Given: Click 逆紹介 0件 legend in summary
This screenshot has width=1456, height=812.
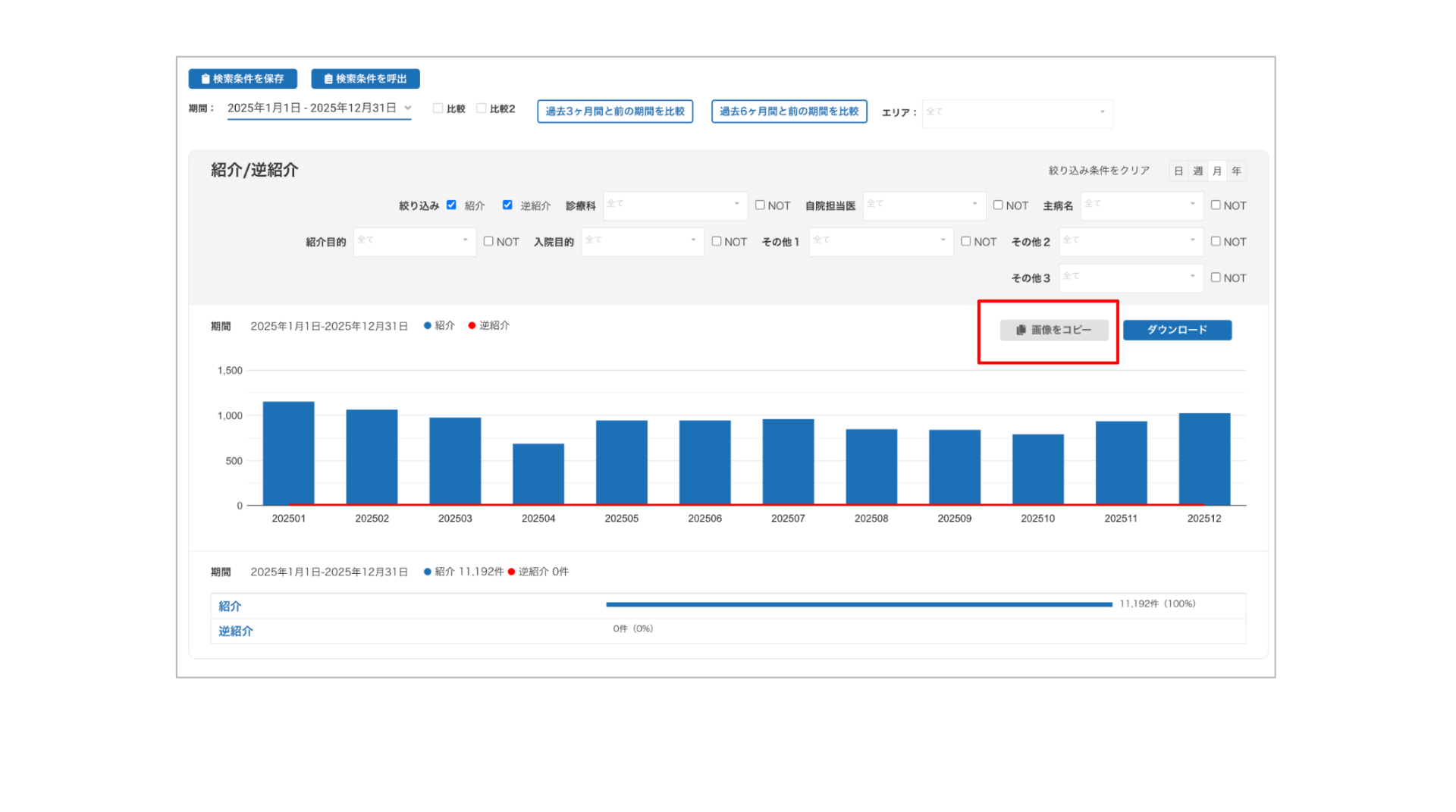Looking at the screenshot, I should [538, 572].
